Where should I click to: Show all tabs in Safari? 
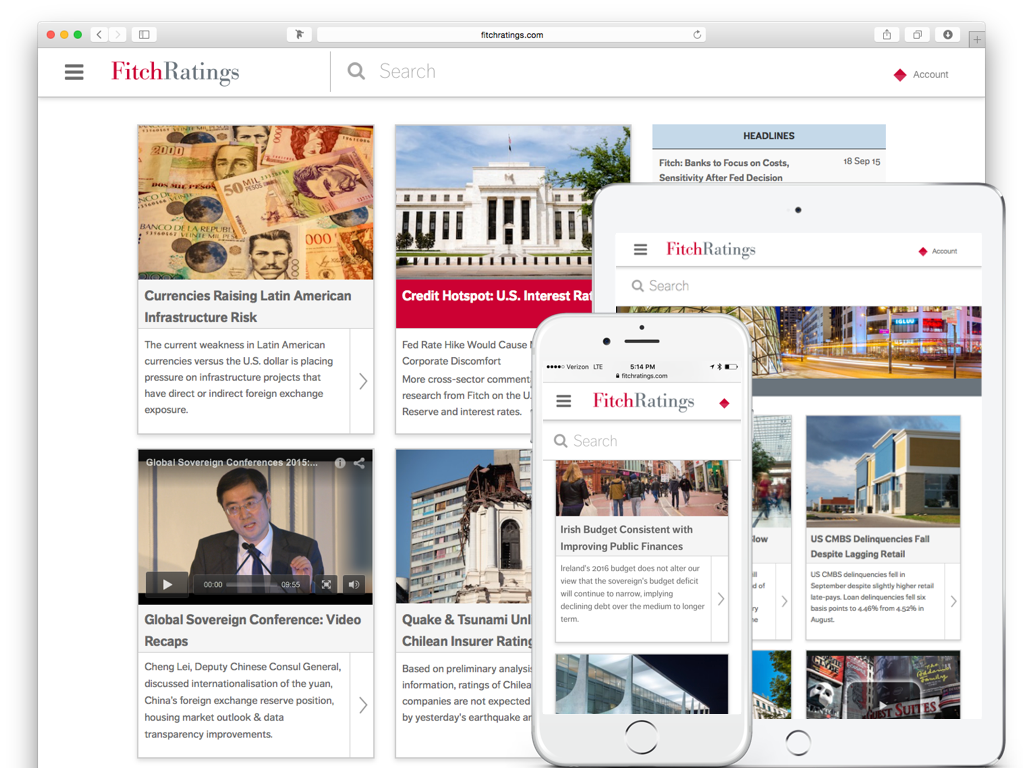coord(917,35)
